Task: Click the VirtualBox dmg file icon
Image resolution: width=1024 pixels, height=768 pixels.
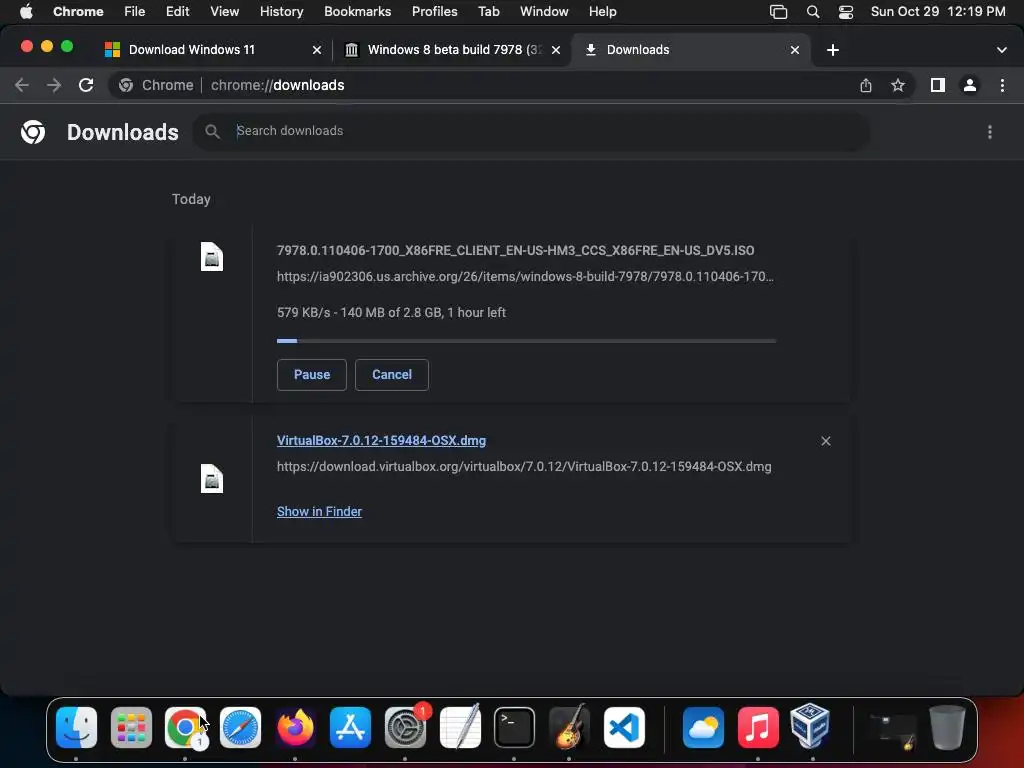Action: tap(212, 479)
